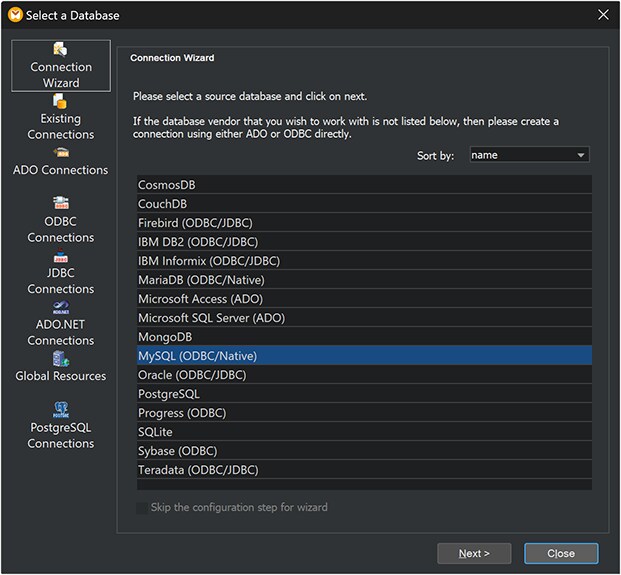Screen dimensions: 621x575
Task: Choose PostgreSQL in the database list
Action: click(364, 394)
